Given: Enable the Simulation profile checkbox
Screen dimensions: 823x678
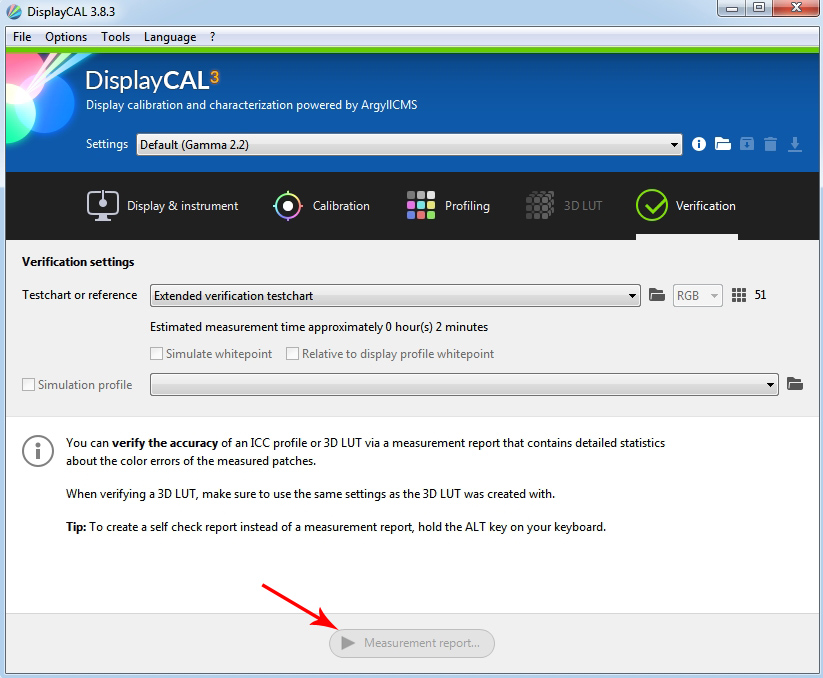Looking at the screenshot, I should pos(28,385).
